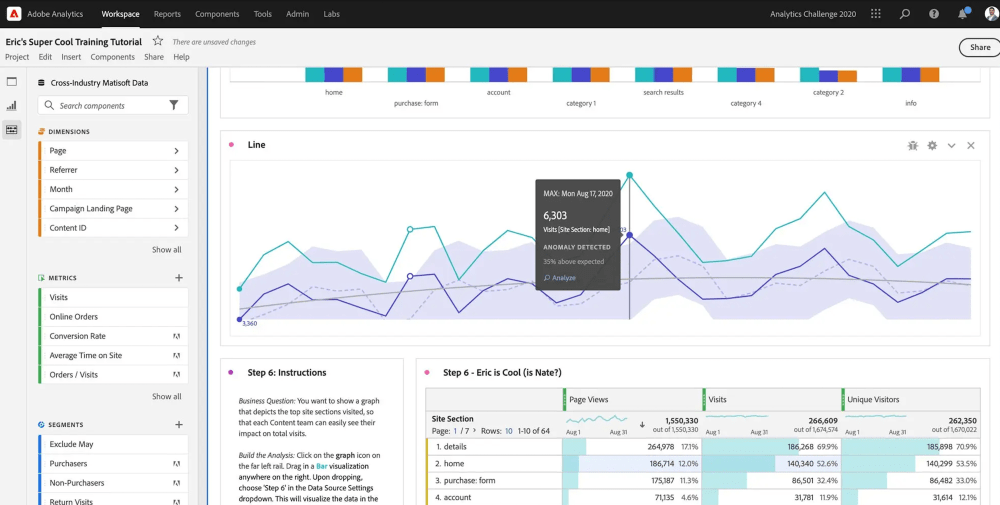Click the search magnifier in top bar
This screenshot has height=505, width=1000.
pyautogui.click(x=904, y=13)
